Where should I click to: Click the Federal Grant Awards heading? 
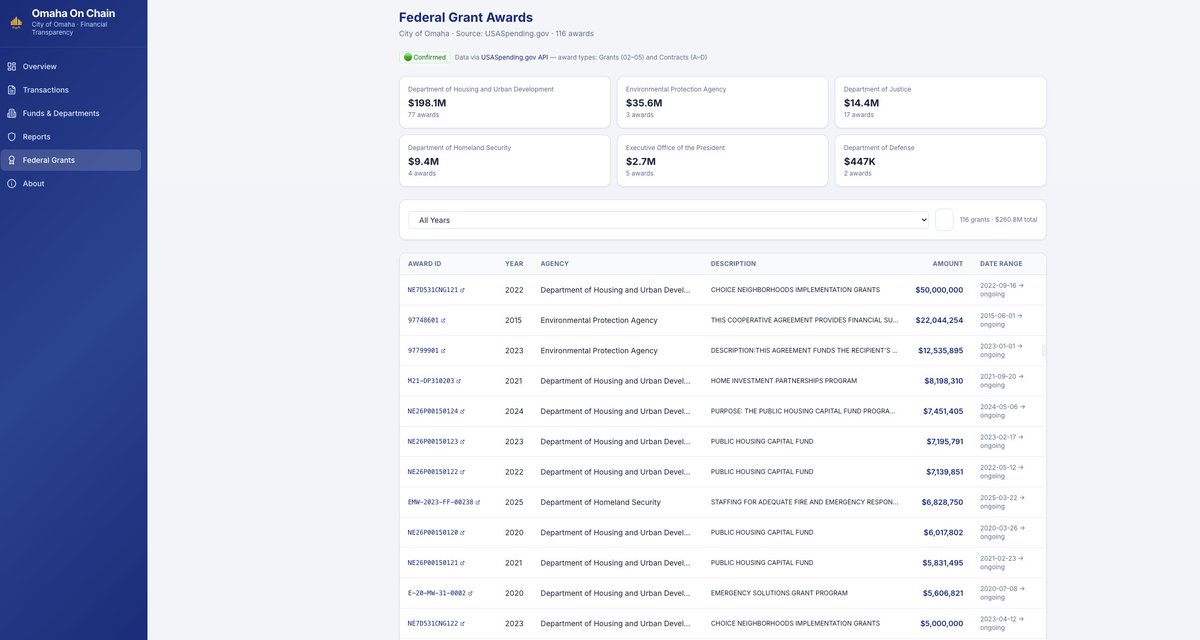466,17
